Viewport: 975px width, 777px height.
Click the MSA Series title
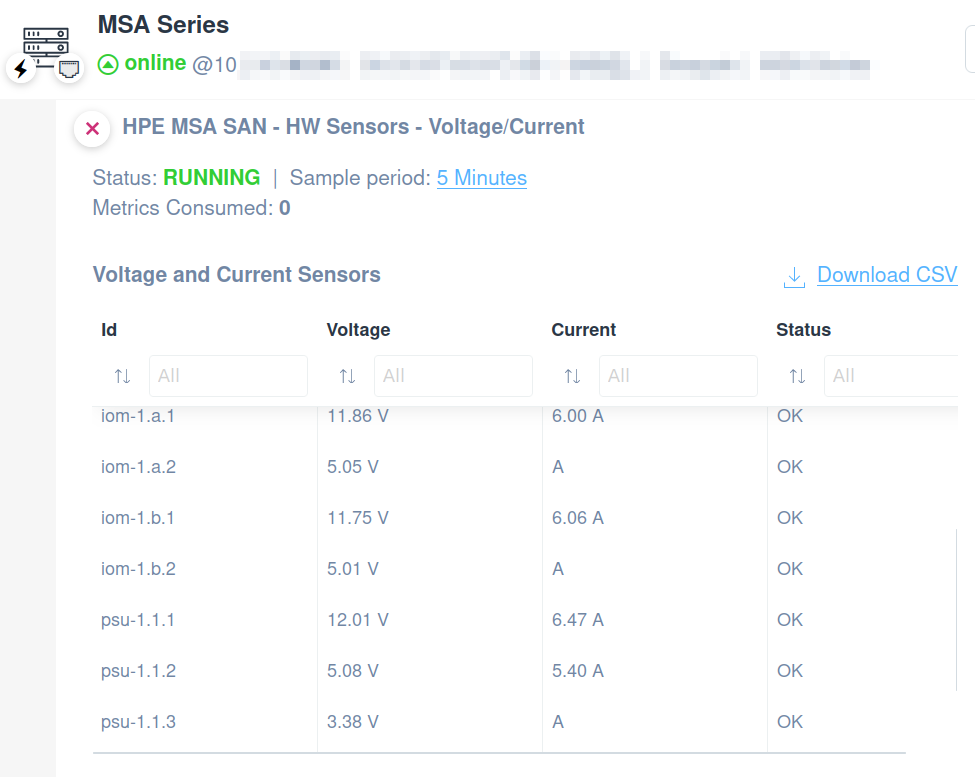coord(164,25)
